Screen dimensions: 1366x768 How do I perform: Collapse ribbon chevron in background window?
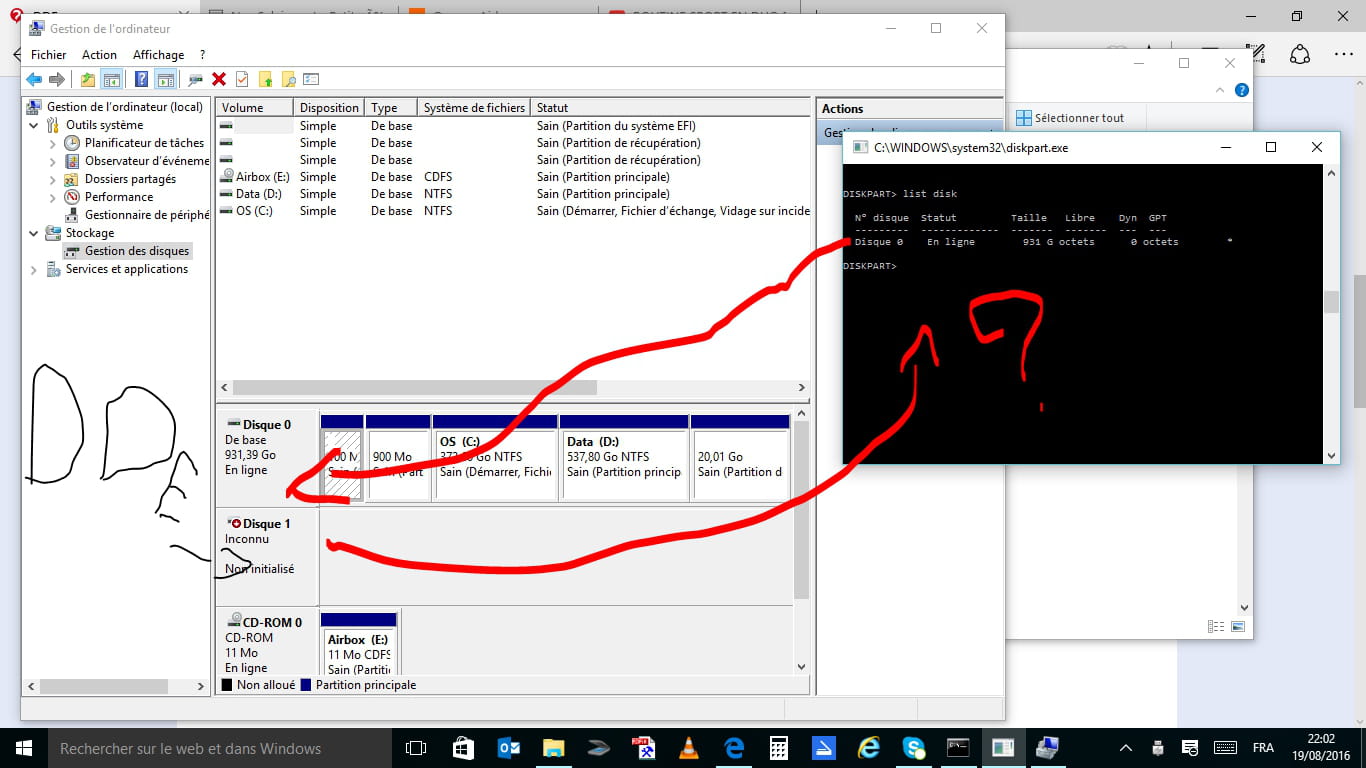pos(1220,90)
